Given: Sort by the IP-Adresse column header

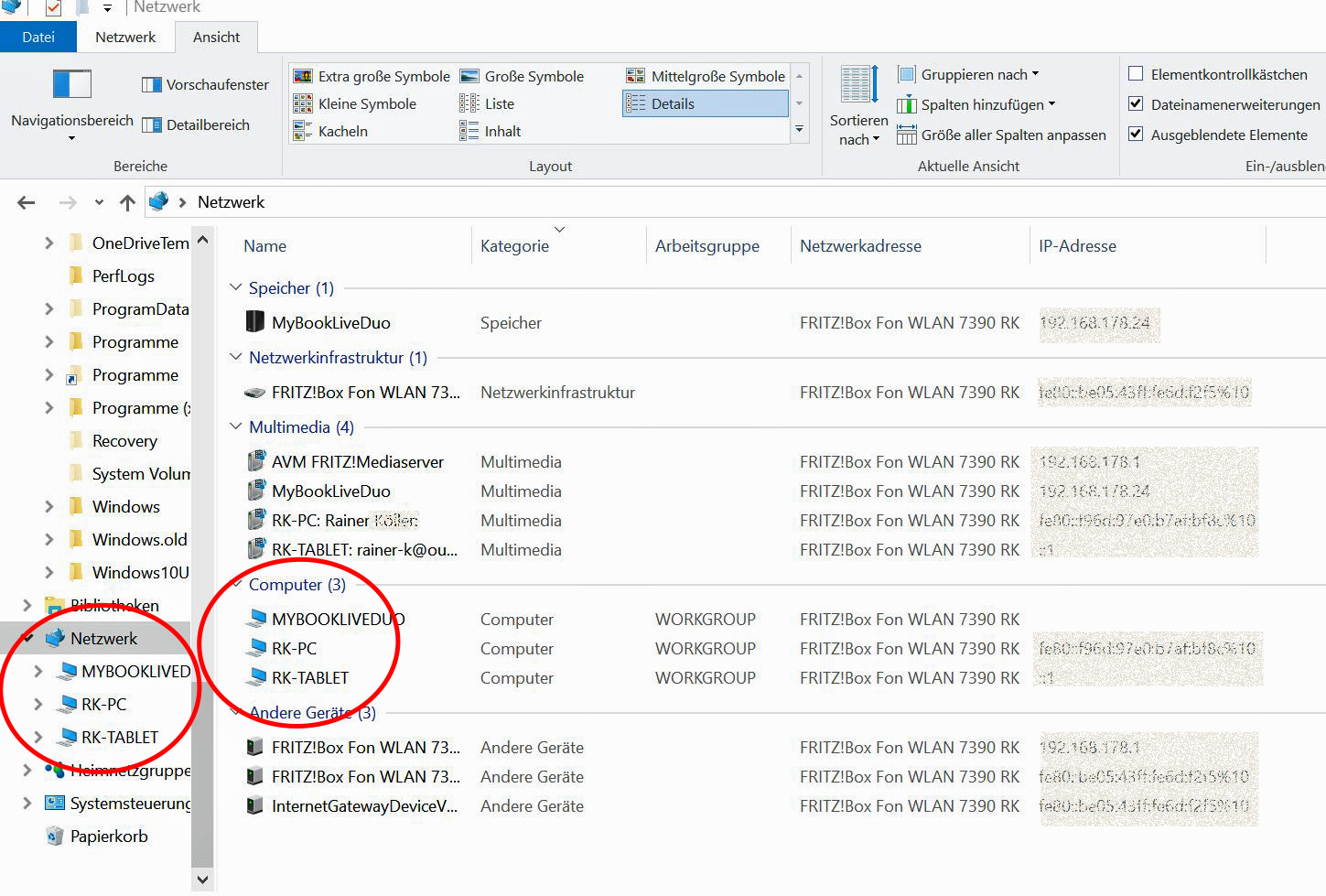Looking at the screenshot, I should coord(1077,245).
